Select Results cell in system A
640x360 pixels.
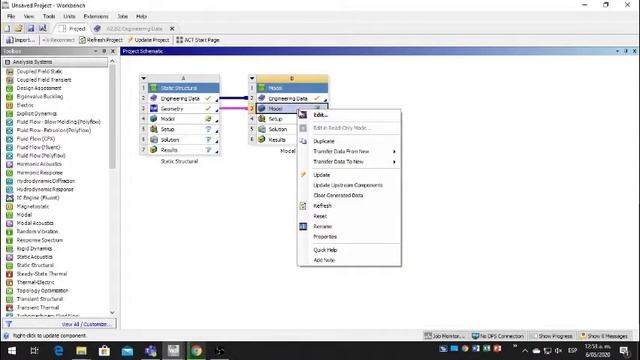tap(183, 150)
